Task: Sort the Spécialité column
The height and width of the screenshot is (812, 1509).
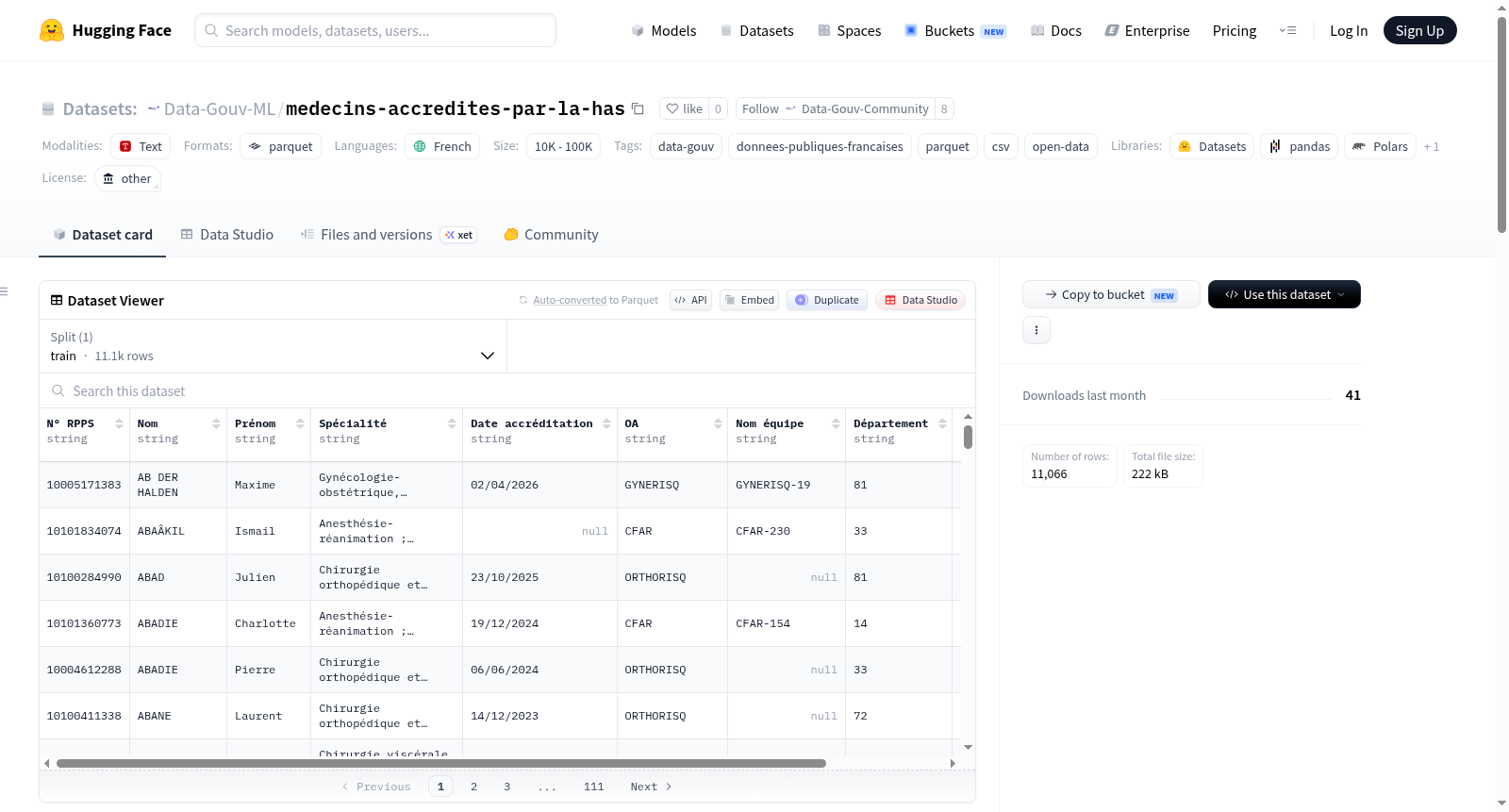Action: 452,423
